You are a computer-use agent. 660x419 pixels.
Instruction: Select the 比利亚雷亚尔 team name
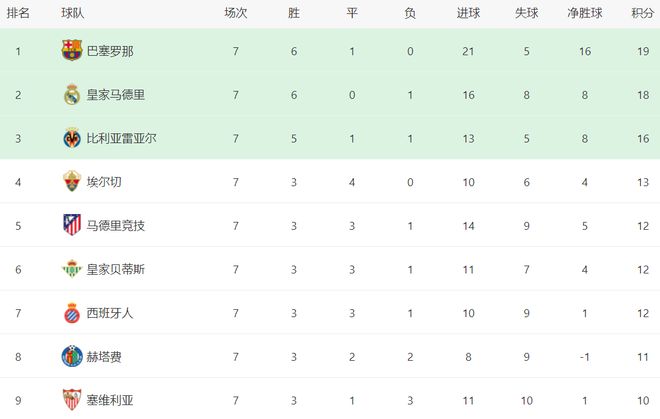(122, 138)
